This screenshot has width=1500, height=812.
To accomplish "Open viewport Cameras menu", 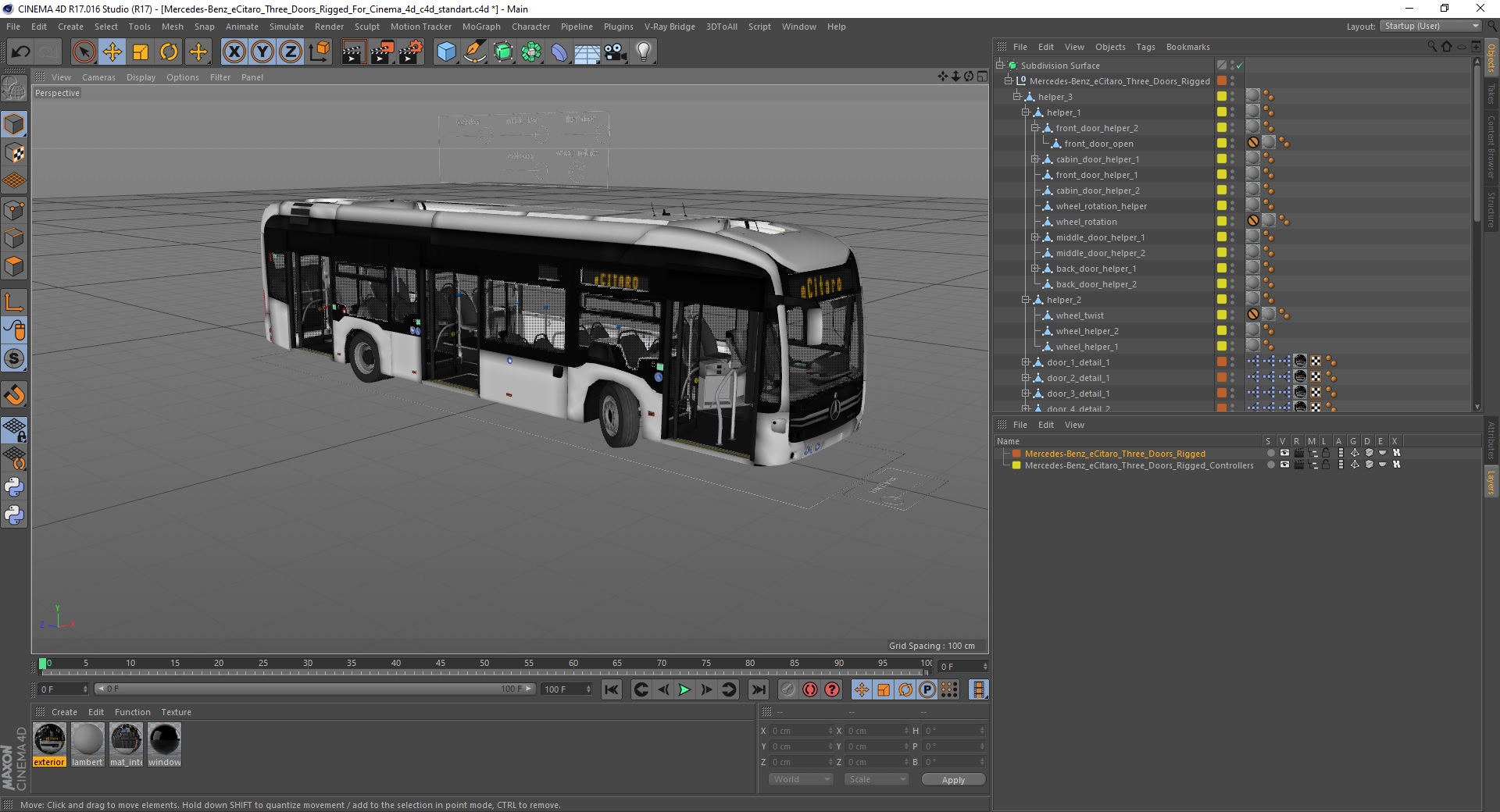I will click(x=98, y=77).
